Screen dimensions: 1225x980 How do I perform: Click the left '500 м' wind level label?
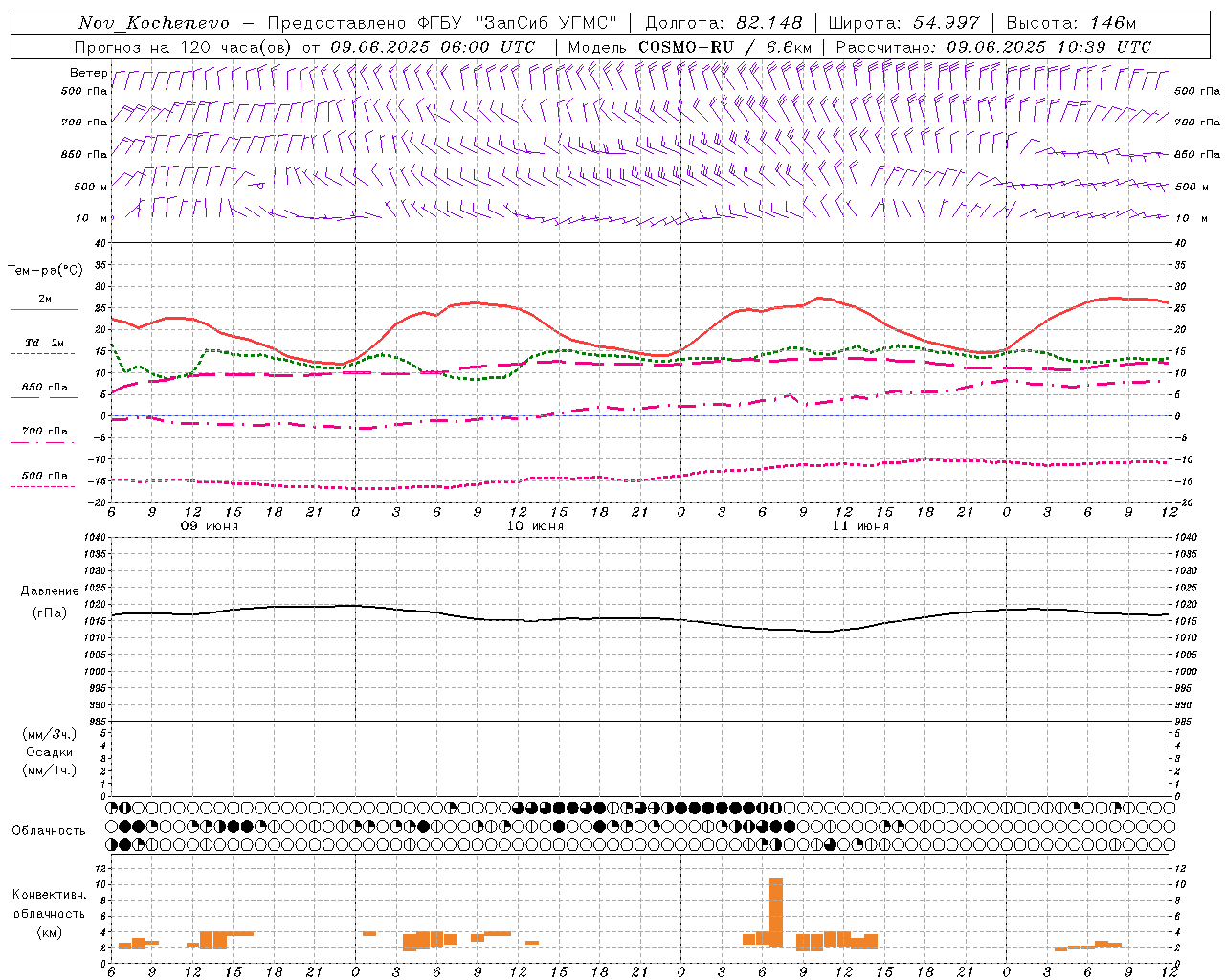[x=91, y=187]
